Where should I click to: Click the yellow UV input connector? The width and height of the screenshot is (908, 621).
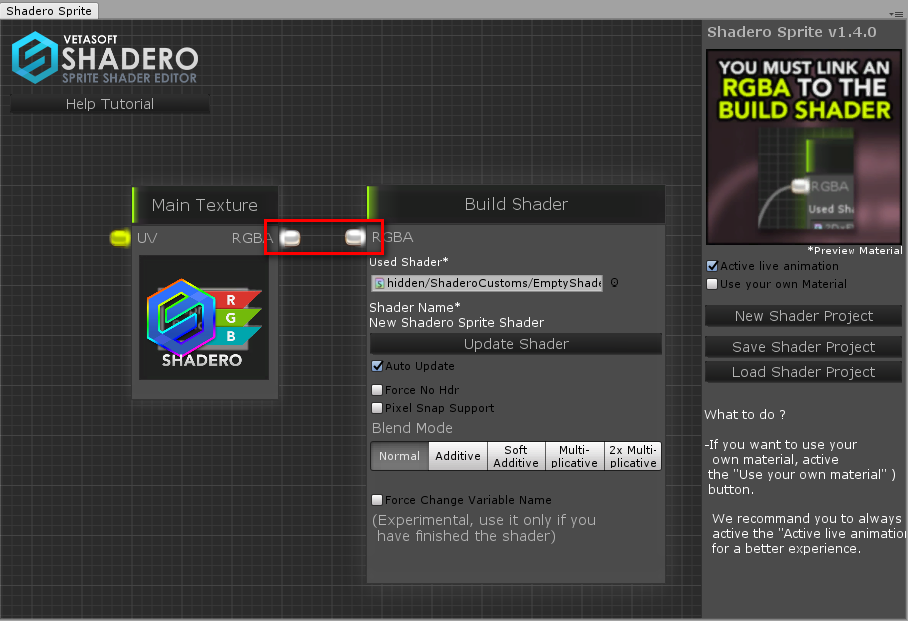coord(120,238)
